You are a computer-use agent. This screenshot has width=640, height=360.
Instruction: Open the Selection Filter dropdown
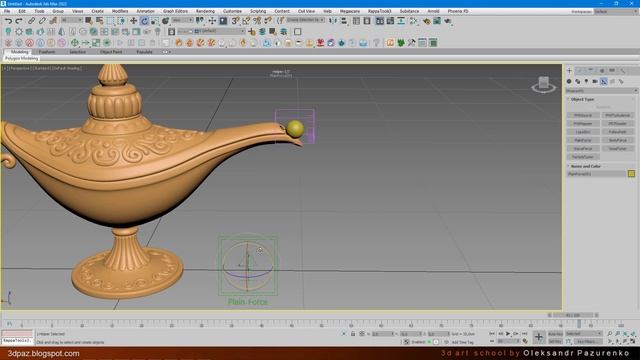click(72, 20)
